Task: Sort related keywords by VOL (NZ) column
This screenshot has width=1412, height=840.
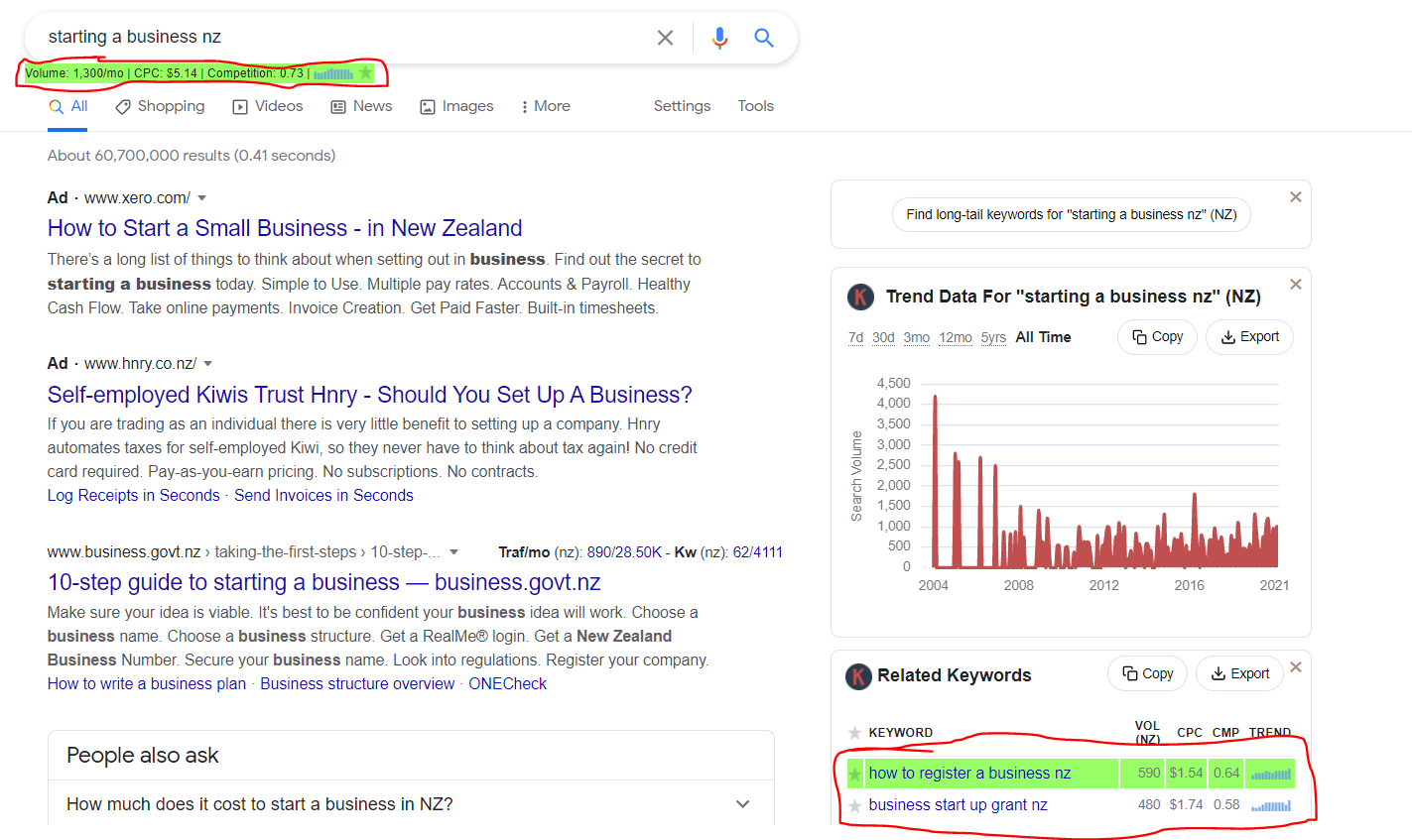Action: click(1148, 733)
